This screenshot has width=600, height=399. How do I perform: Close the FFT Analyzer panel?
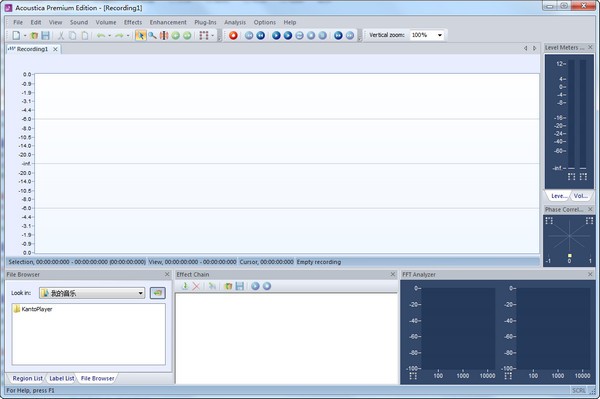[590, 274]
